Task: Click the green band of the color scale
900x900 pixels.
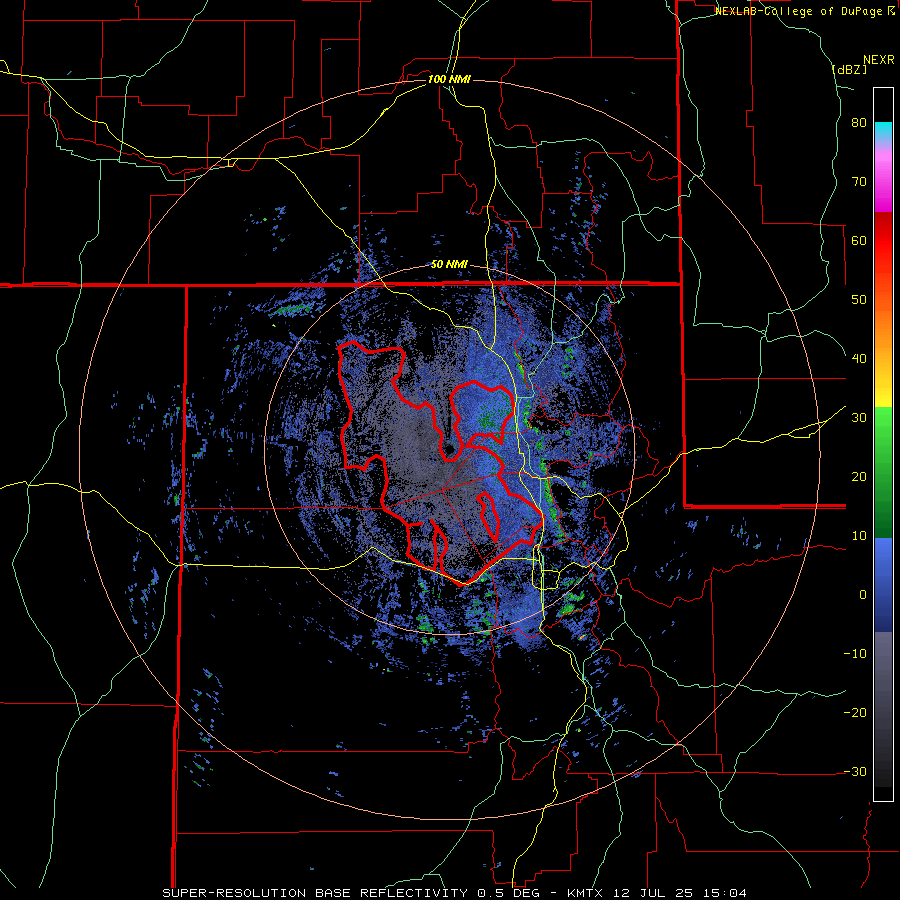Action: click(883, 472)
